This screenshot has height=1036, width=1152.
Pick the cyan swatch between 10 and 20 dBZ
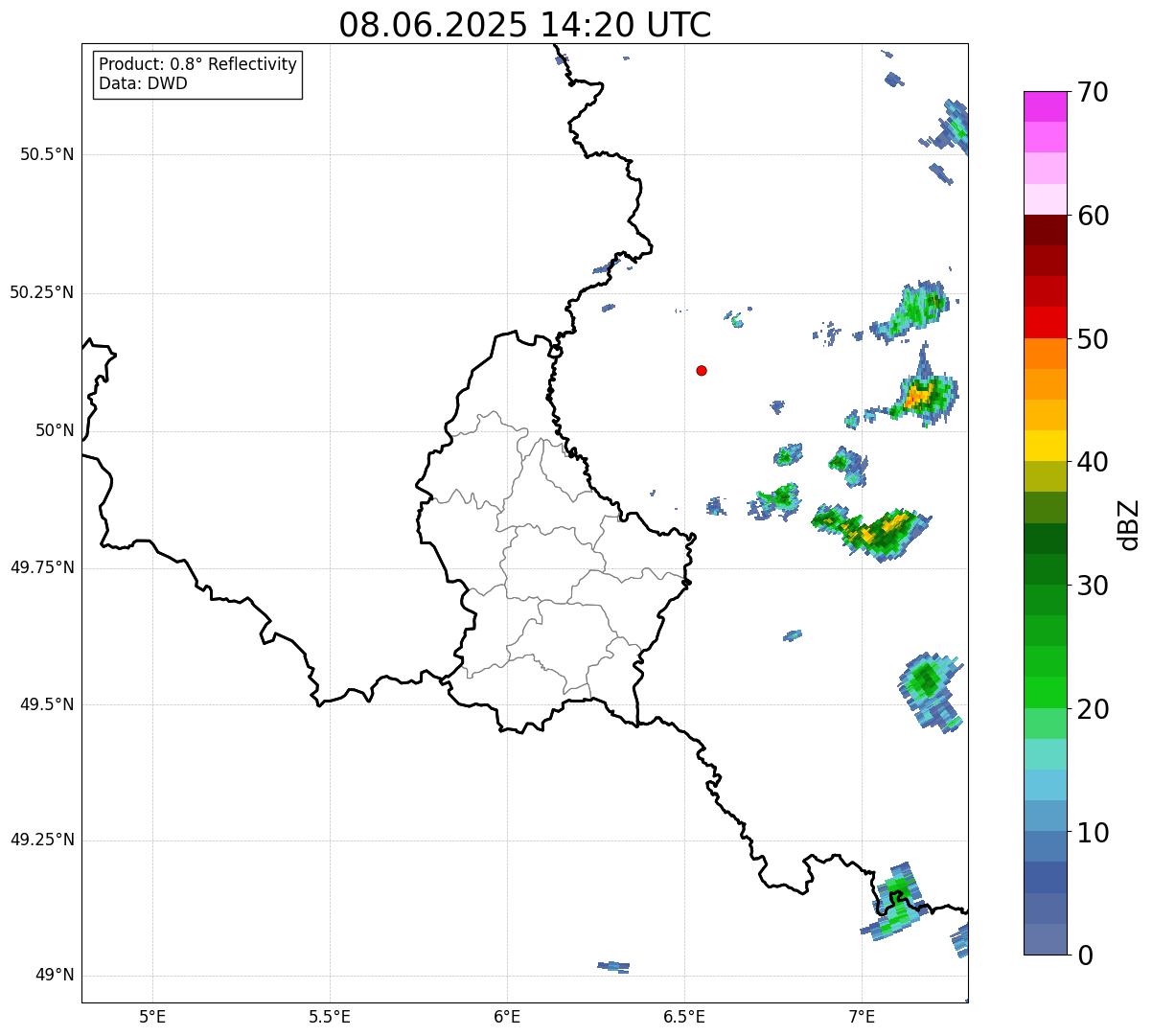coord(1046,785)
